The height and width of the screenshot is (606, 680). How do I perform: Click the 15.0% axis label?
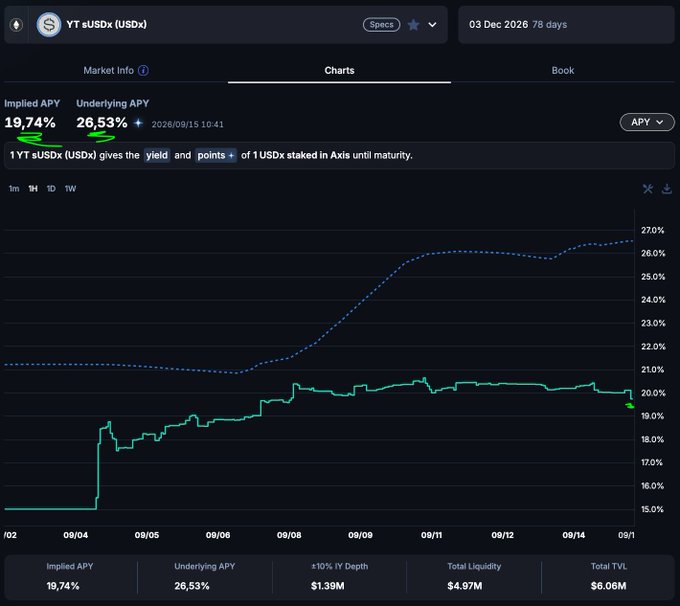coord(653,509)
